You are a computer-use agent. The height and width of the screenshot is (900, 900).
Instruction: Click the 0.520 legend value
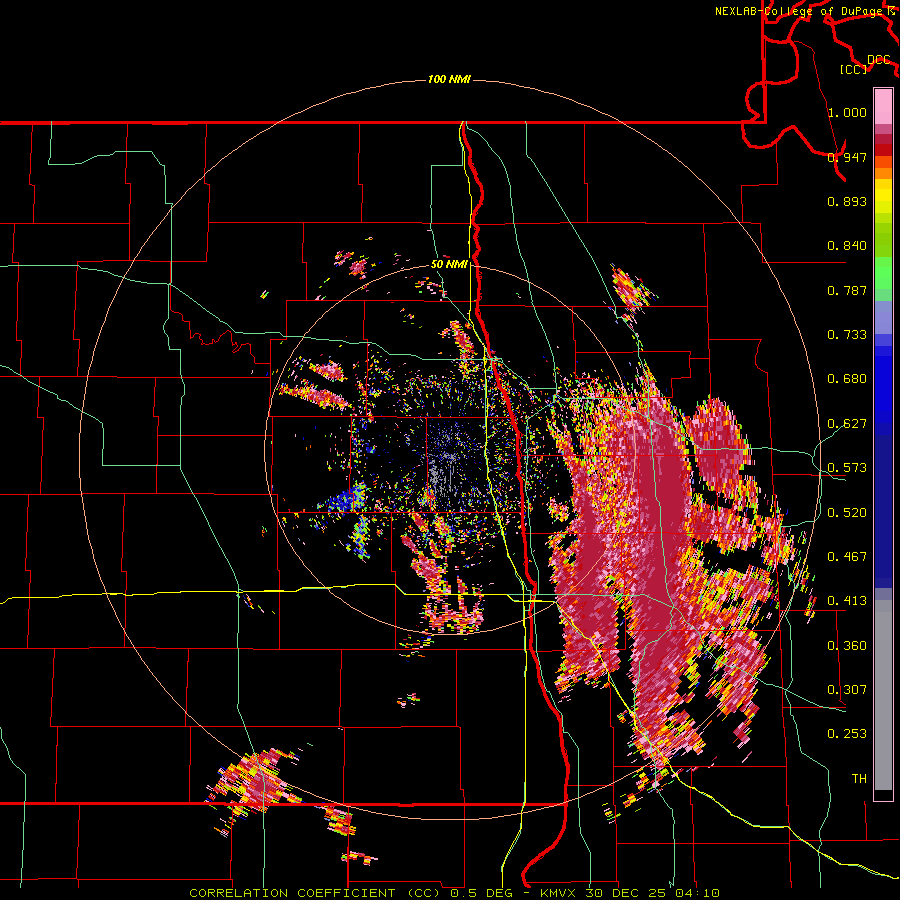click(847, 512)
